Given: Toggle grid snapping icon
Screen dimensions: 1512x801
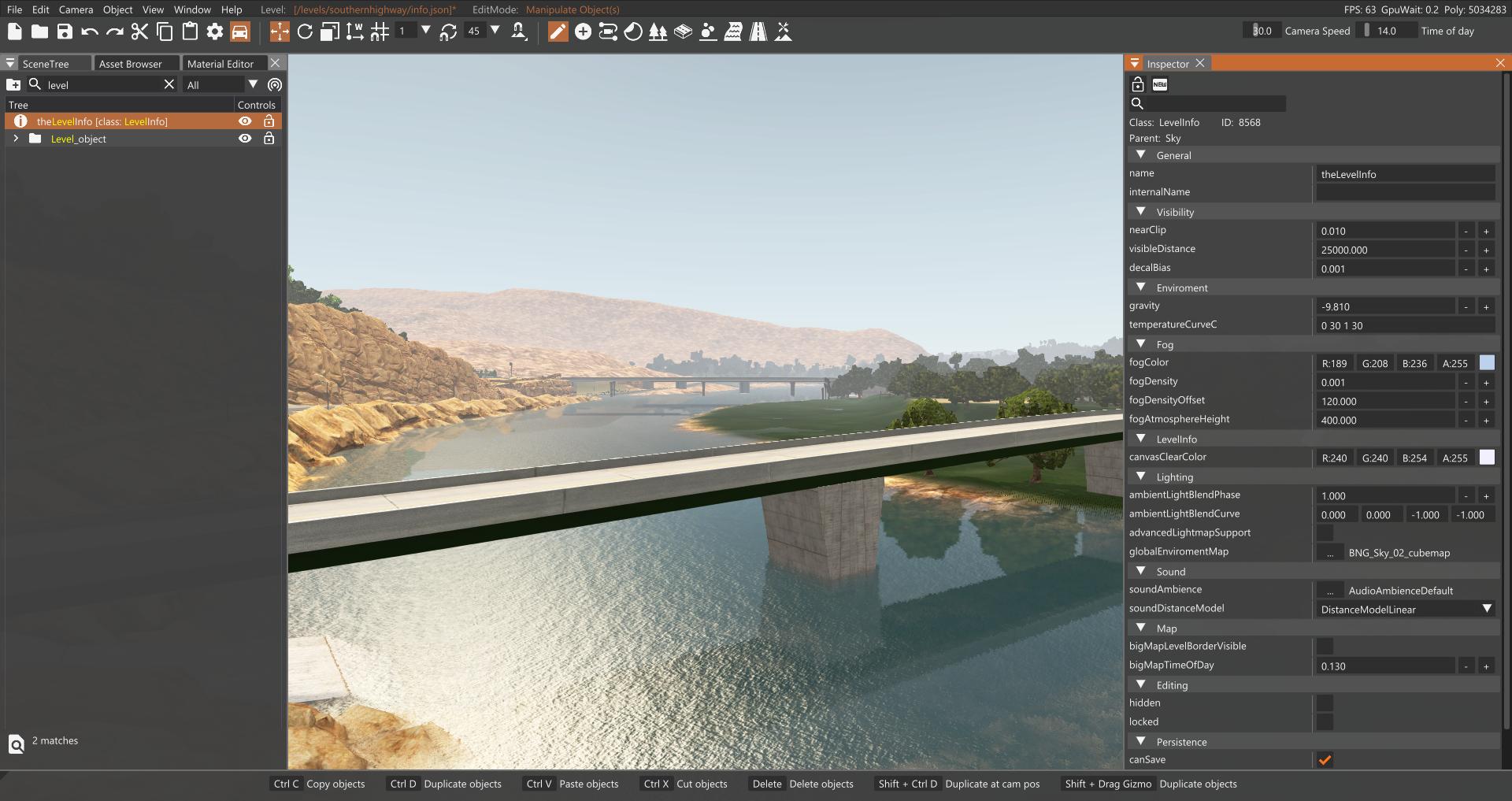Looking at the screenshot, I should 380,32.
